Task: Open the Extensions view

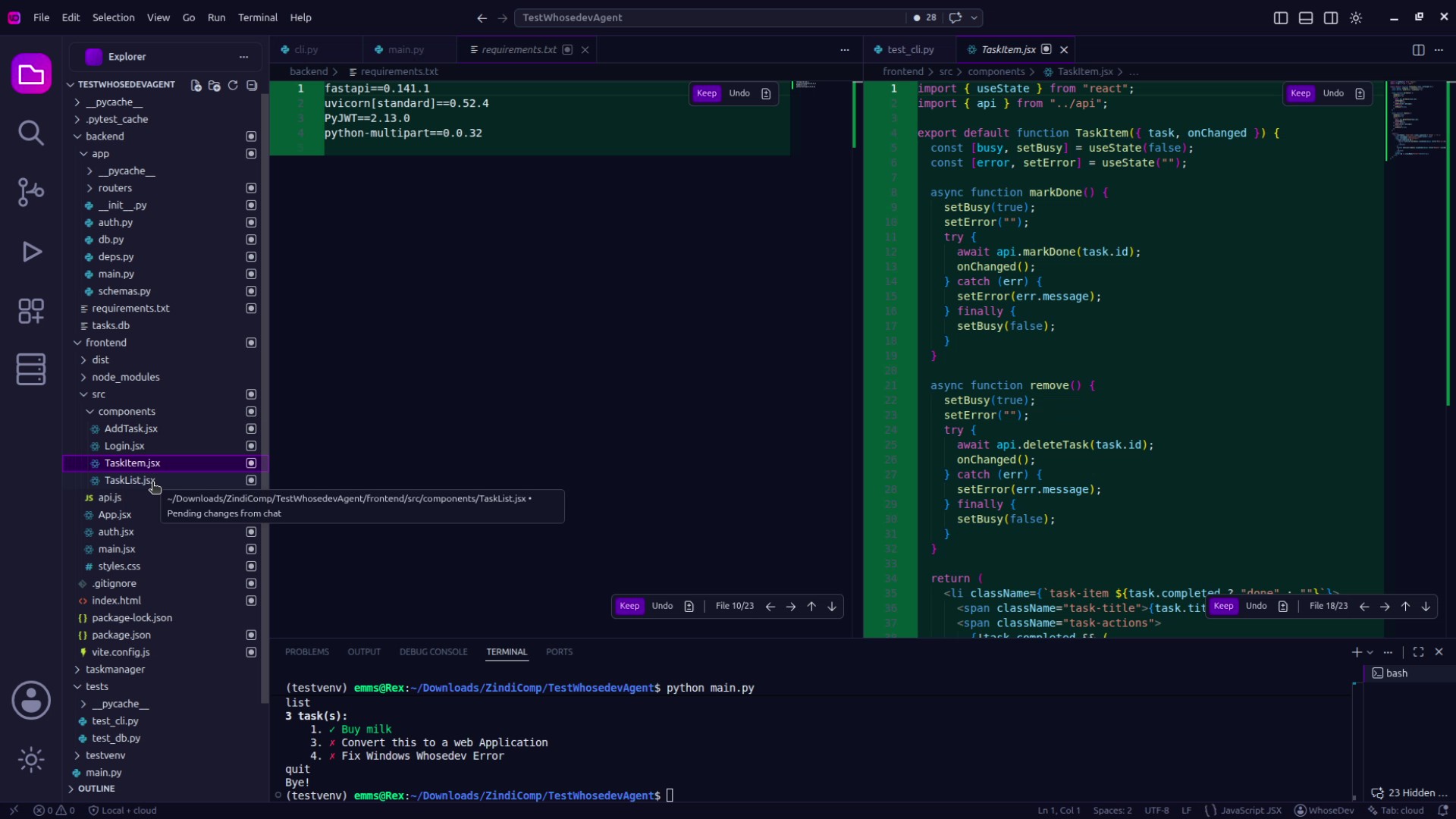Action: [x=31, y=311]
